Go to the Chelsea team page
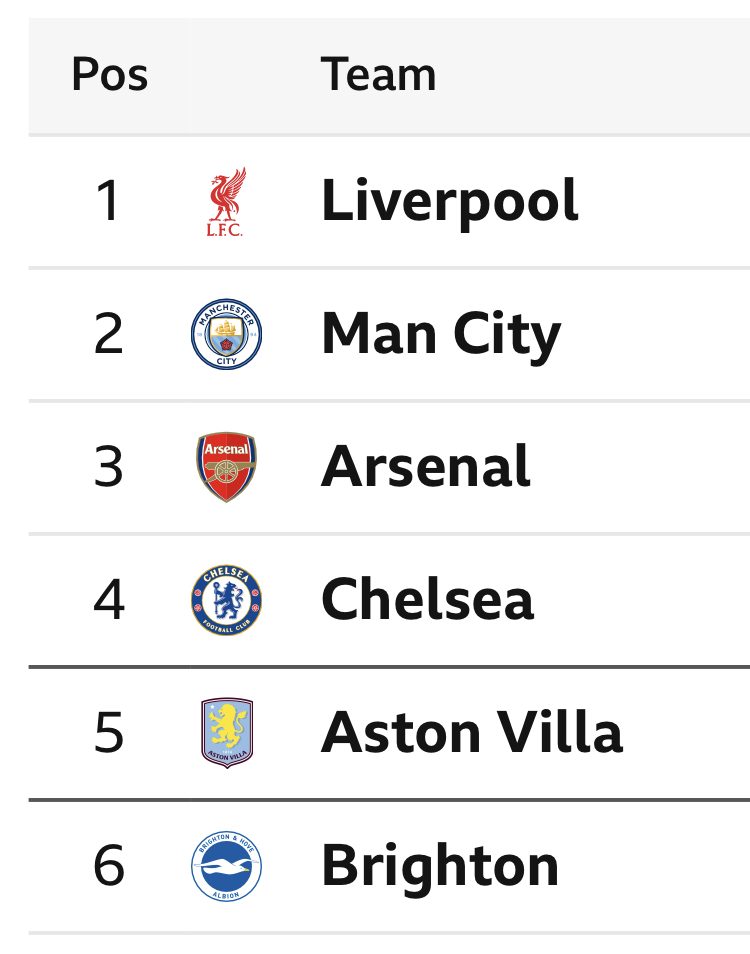This screenshot has height=954, width=750. coord(428,599)
